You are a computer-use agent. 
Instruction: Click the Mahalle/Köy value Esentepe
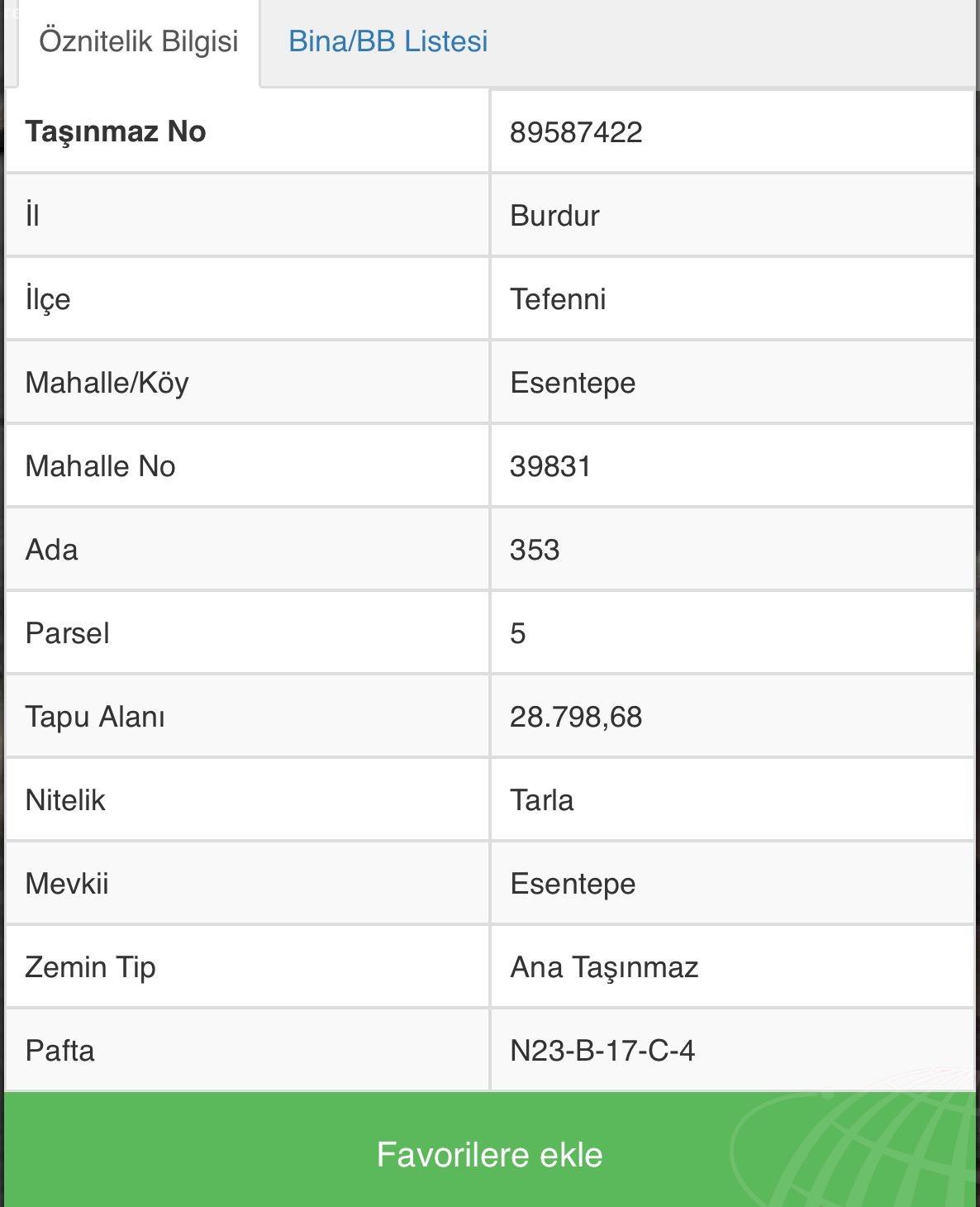click(573, 383)
